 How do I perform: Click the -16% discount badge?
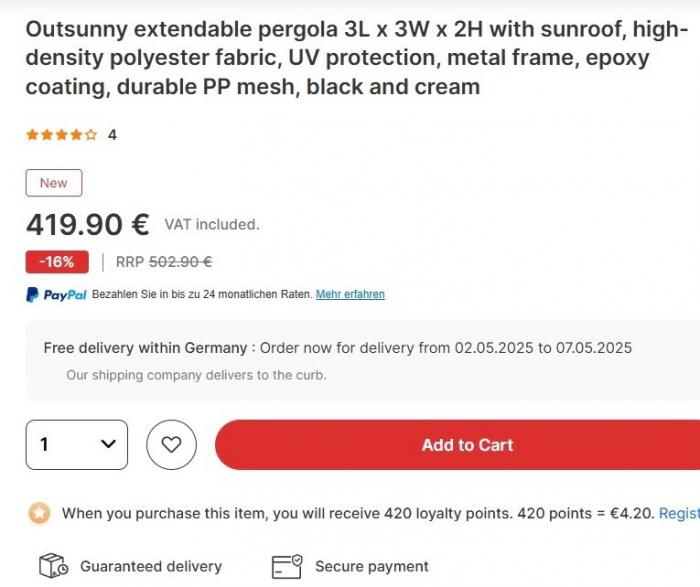point(57,262)
